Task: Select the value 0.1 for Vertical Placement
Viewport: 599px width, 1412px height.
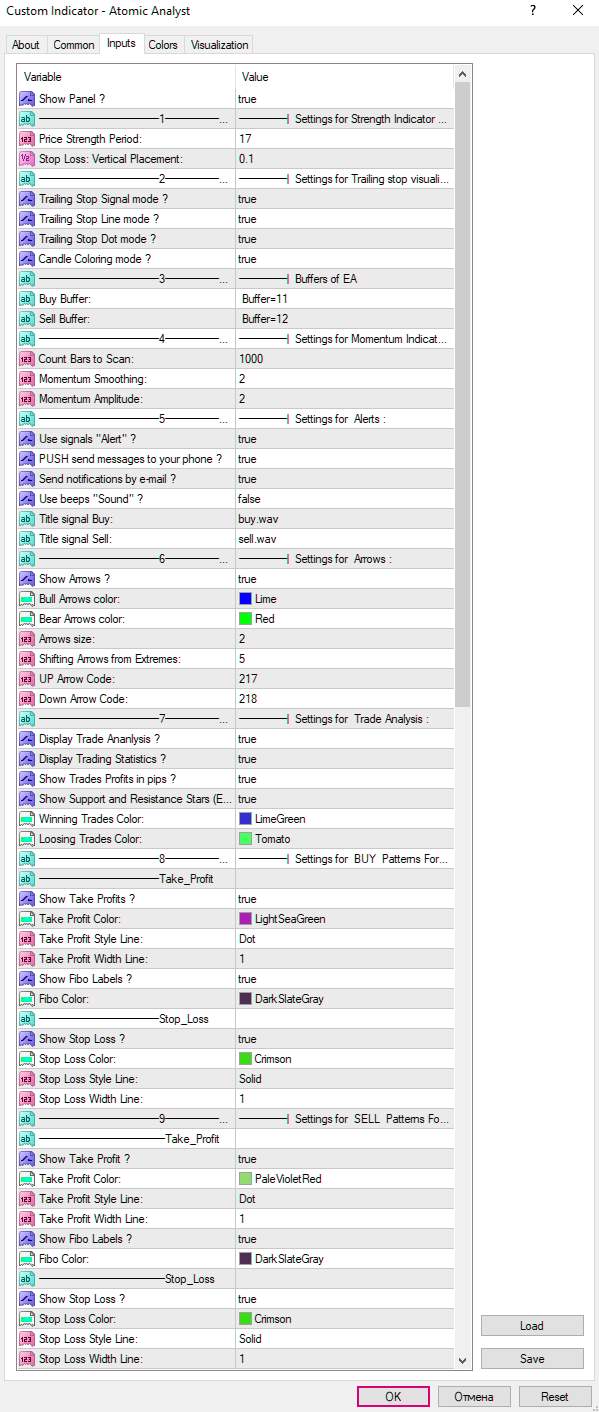Action: (x=345, y=159)
